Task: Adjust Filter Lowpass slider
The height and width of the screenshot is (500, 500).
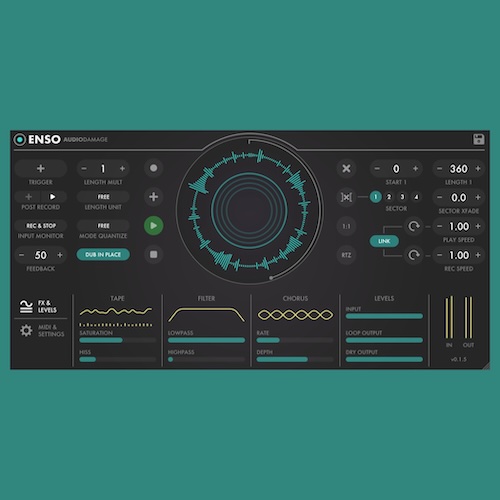Action: point(206,340)
